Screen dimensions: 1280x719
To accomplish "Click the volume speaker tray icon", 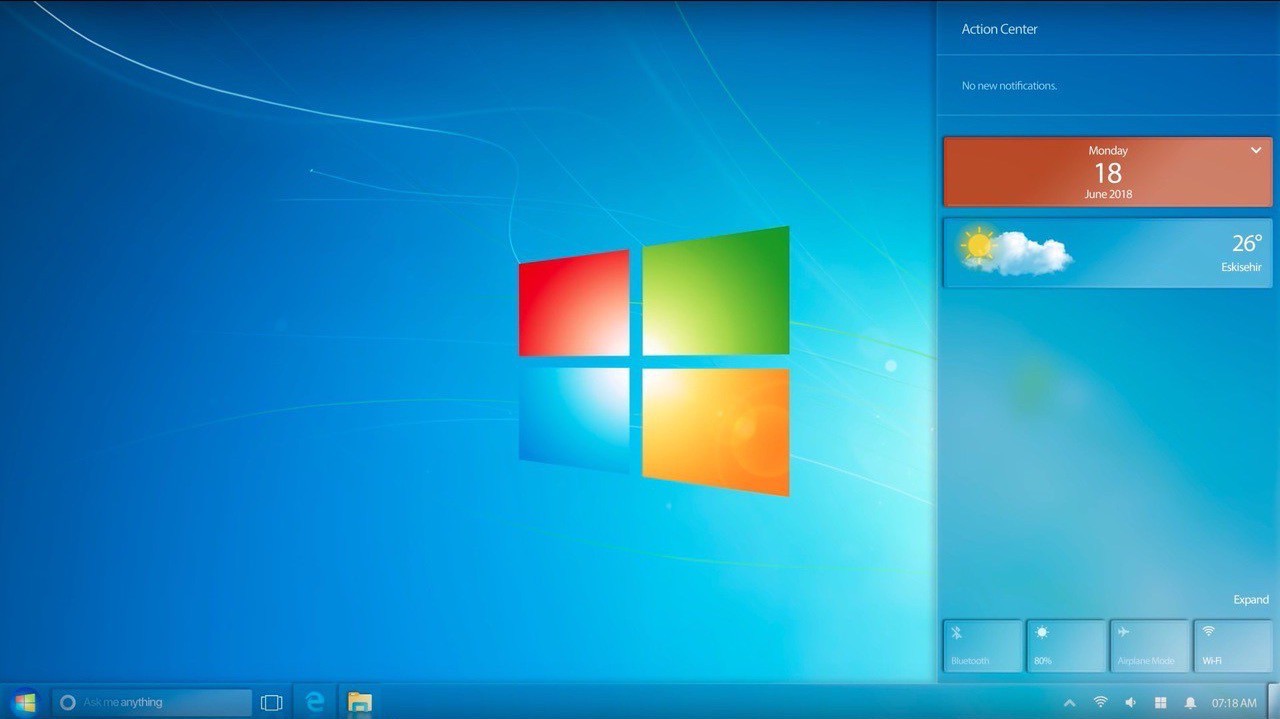I will 1130,703.
